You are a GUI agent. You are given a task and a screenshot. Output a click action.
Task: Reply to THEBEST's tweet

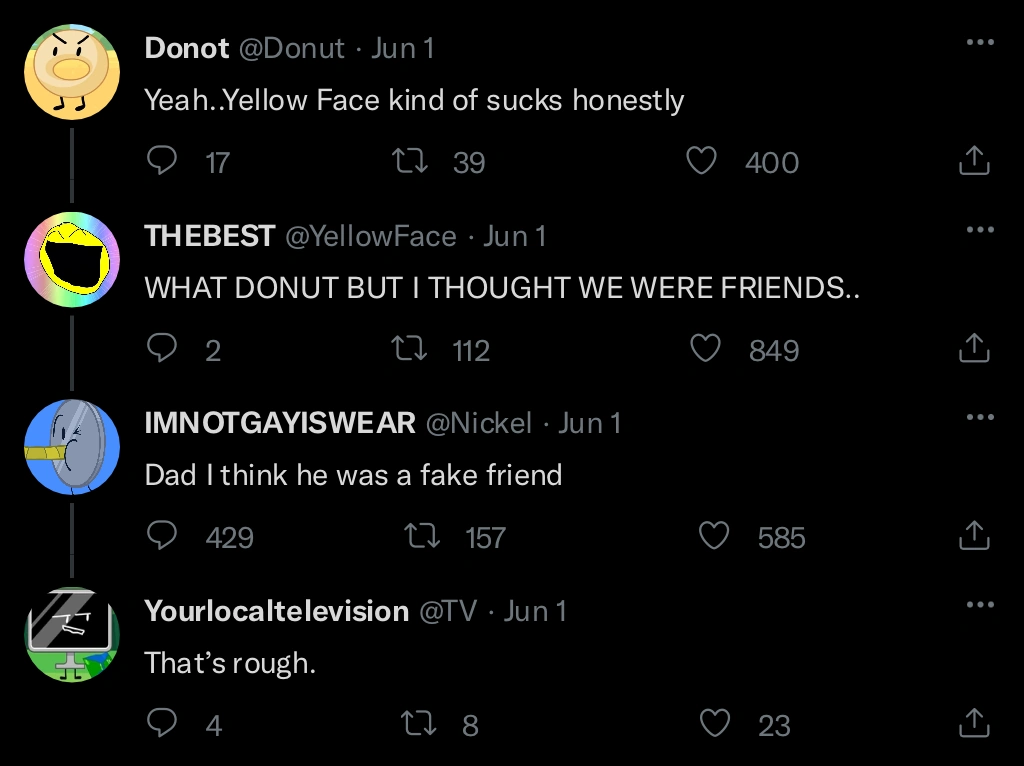tap(162, 349)
